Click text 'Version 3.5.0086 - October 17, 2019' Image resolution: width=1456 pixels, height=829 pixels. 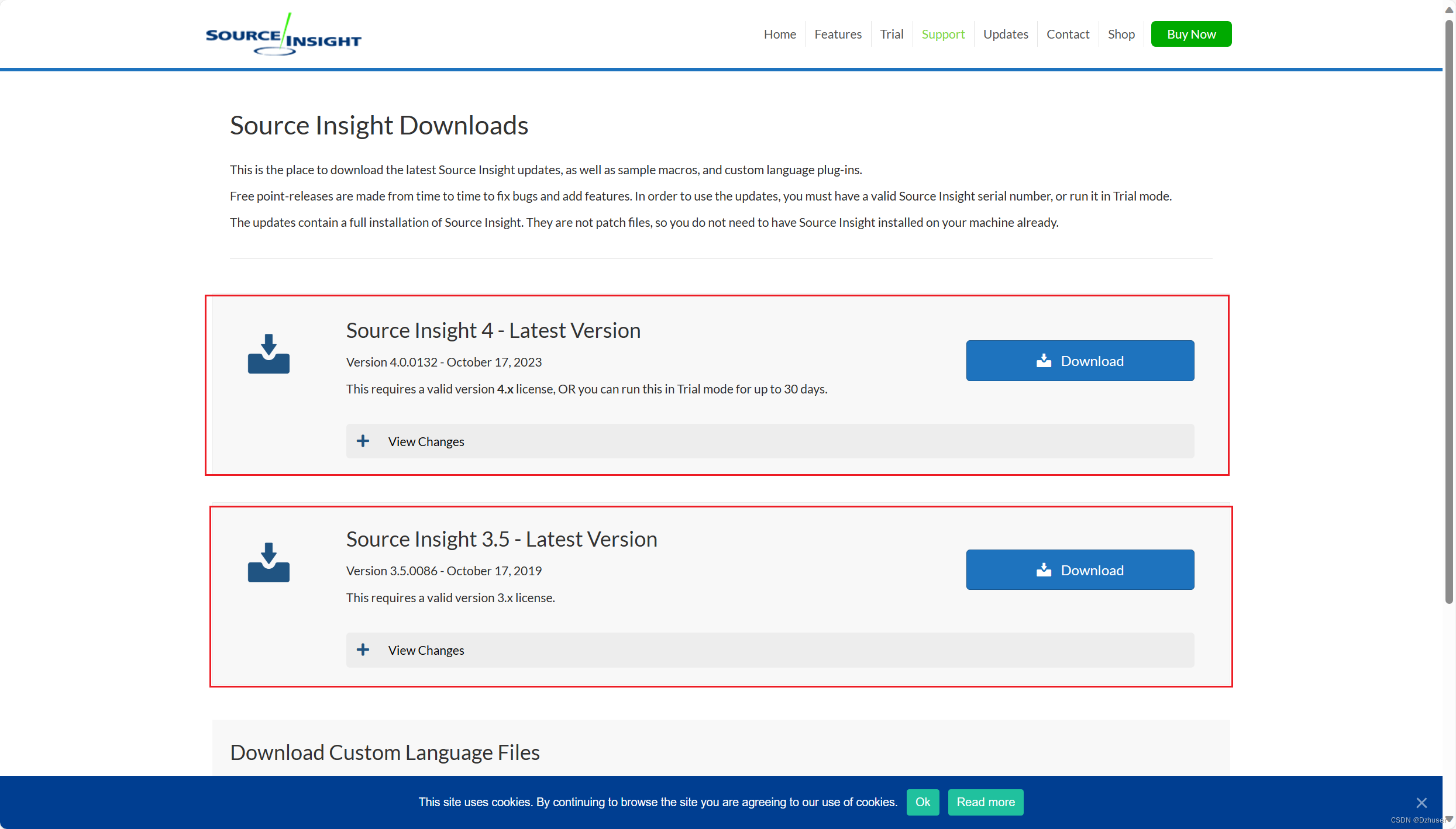(x=444, y=571)
